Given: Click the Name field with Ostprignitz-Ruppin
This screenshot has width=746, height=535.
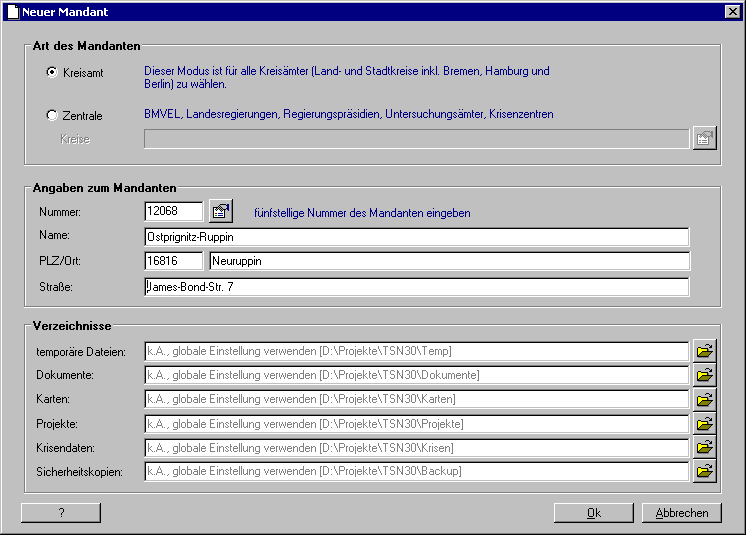Looking at the screenshot, I should (417, 237).
